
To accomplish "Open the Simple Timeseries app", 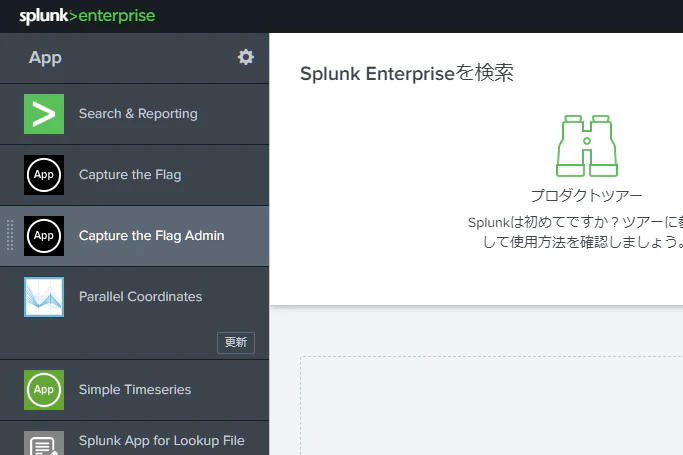I will click(135, 389).
